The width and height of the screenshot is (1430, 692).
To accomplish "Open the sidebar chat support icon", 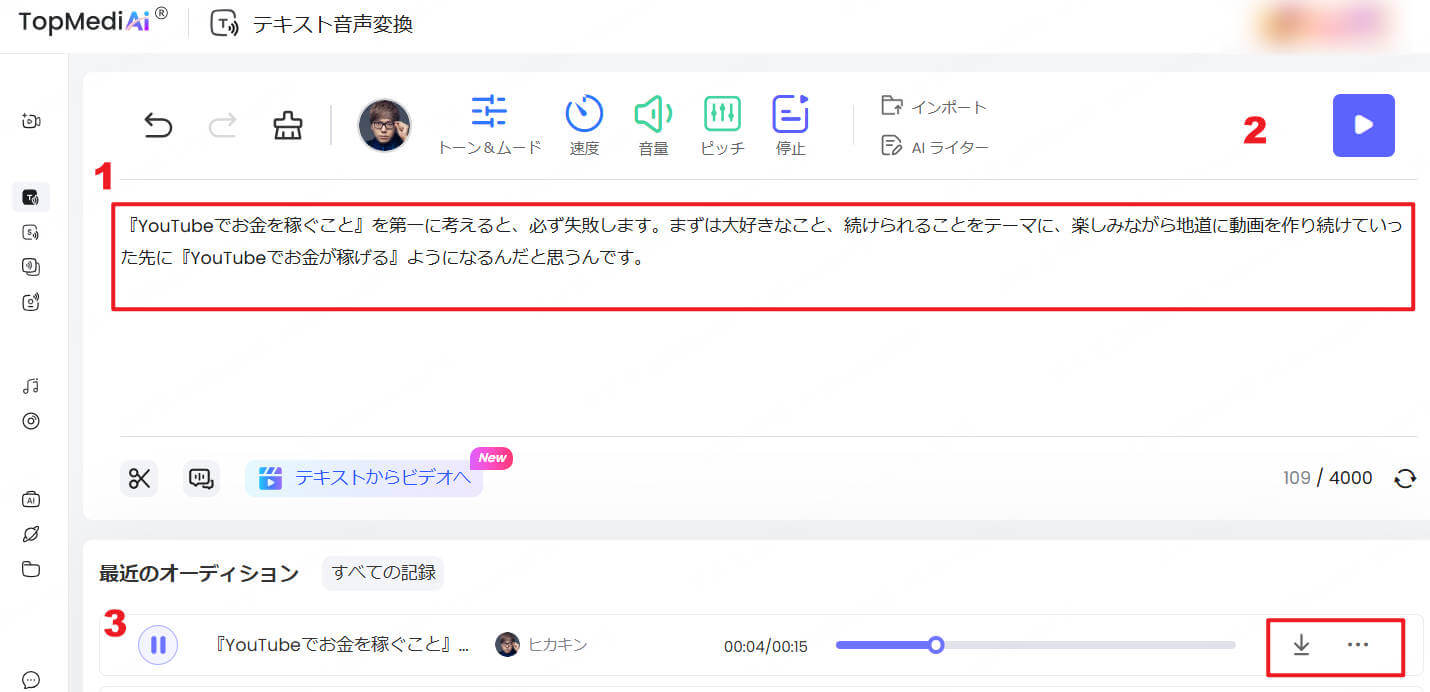I will click(x=31, y=680).
